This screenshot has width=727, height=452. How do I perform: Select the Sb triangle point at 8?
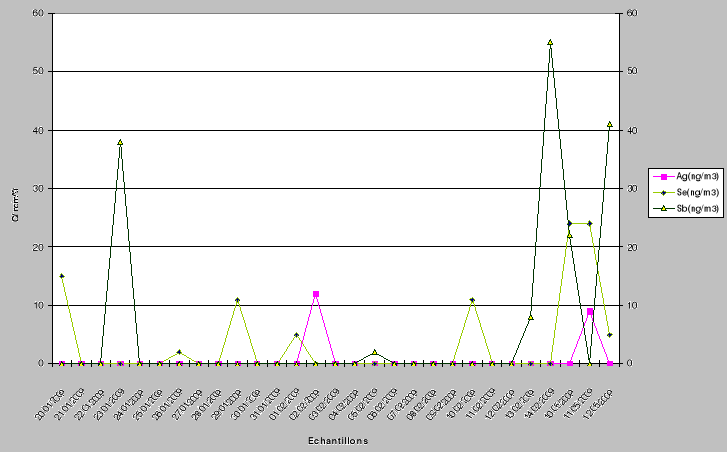pos(531,318)
